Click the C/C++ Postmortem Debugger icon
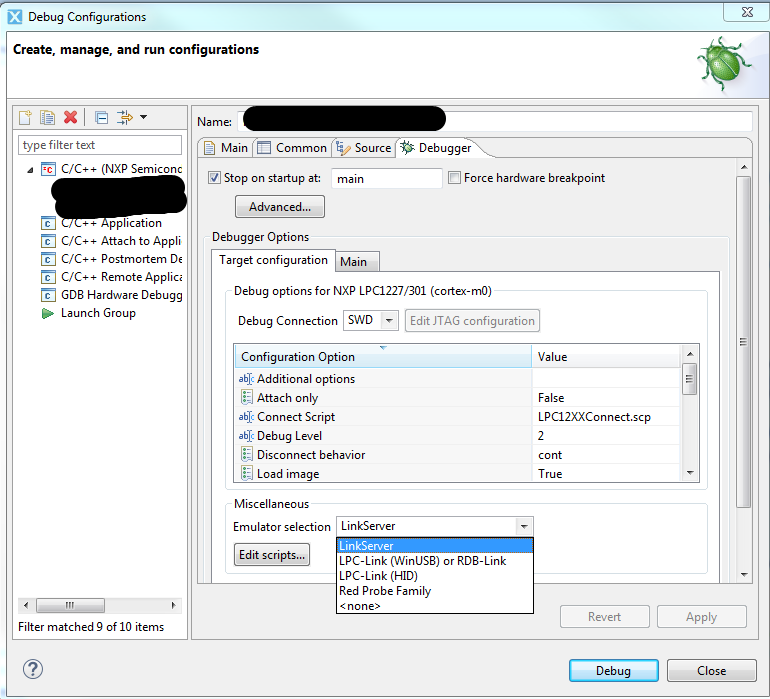Screen dimensions: 770x699 pos(48,259)
